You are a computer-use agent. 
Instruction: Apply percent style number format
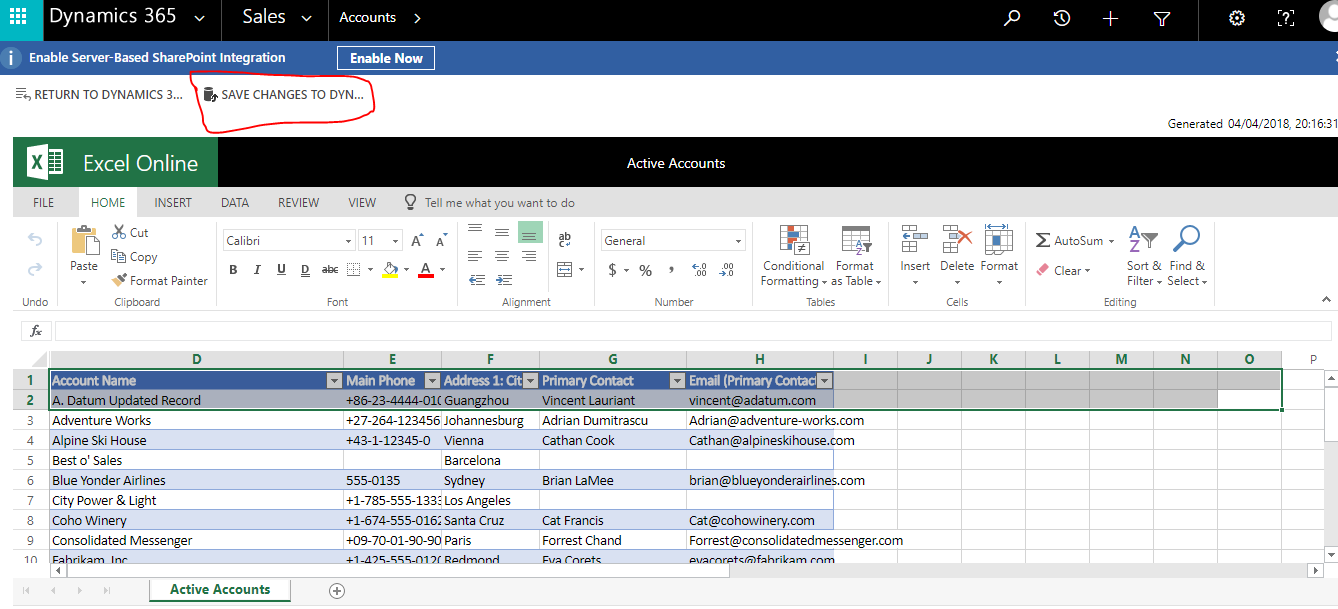(x=646, y=270)
